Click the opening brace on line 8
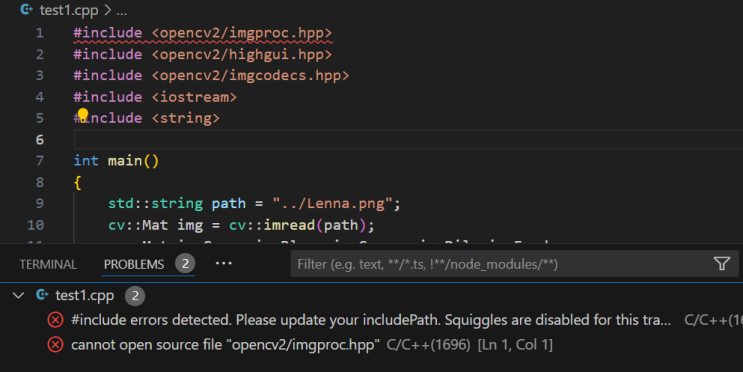 coord(78,182)
